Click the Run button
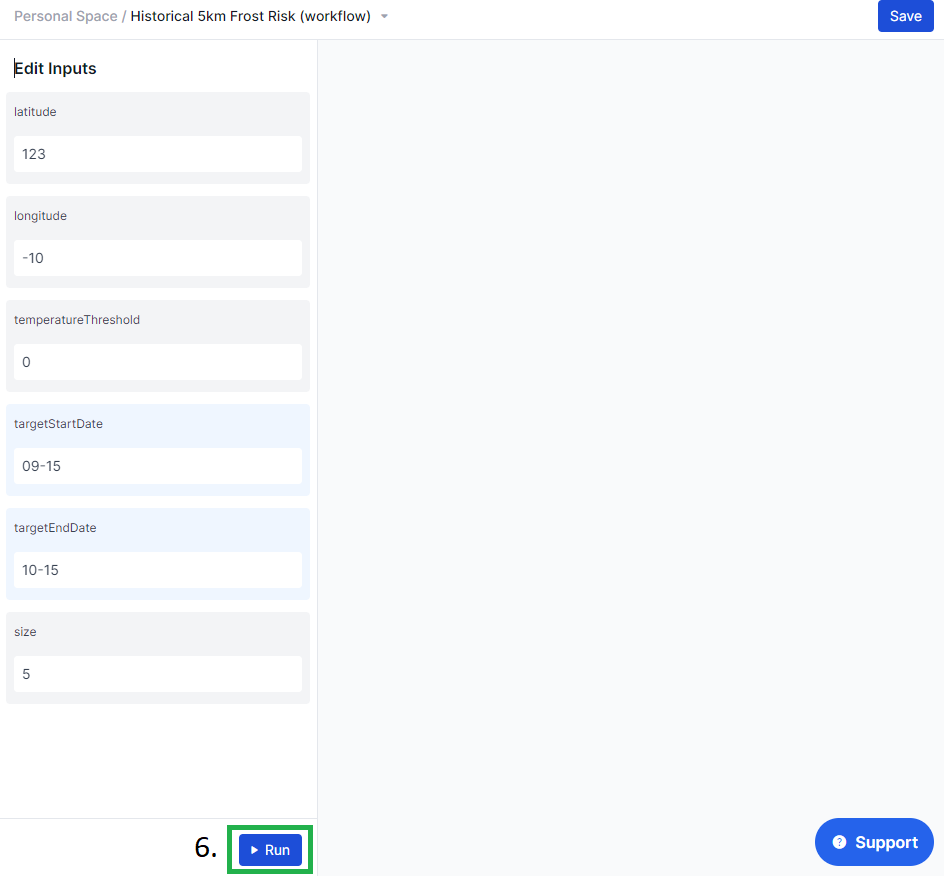Image resolution: width=944 pixels, height=876 pixels. (270, 850)
